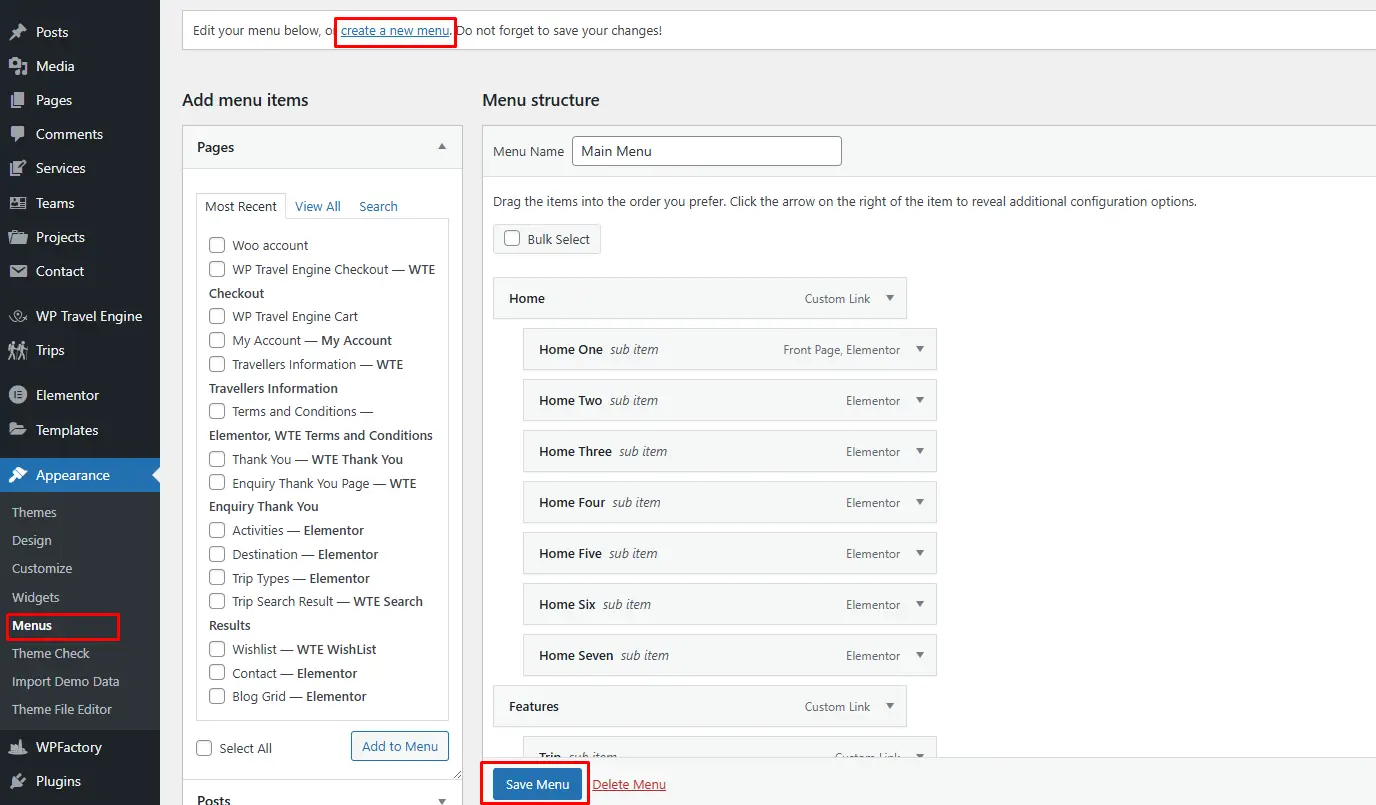Expand the Features menu item arrow
1376x805 pixels.
[x=889, y=706]
